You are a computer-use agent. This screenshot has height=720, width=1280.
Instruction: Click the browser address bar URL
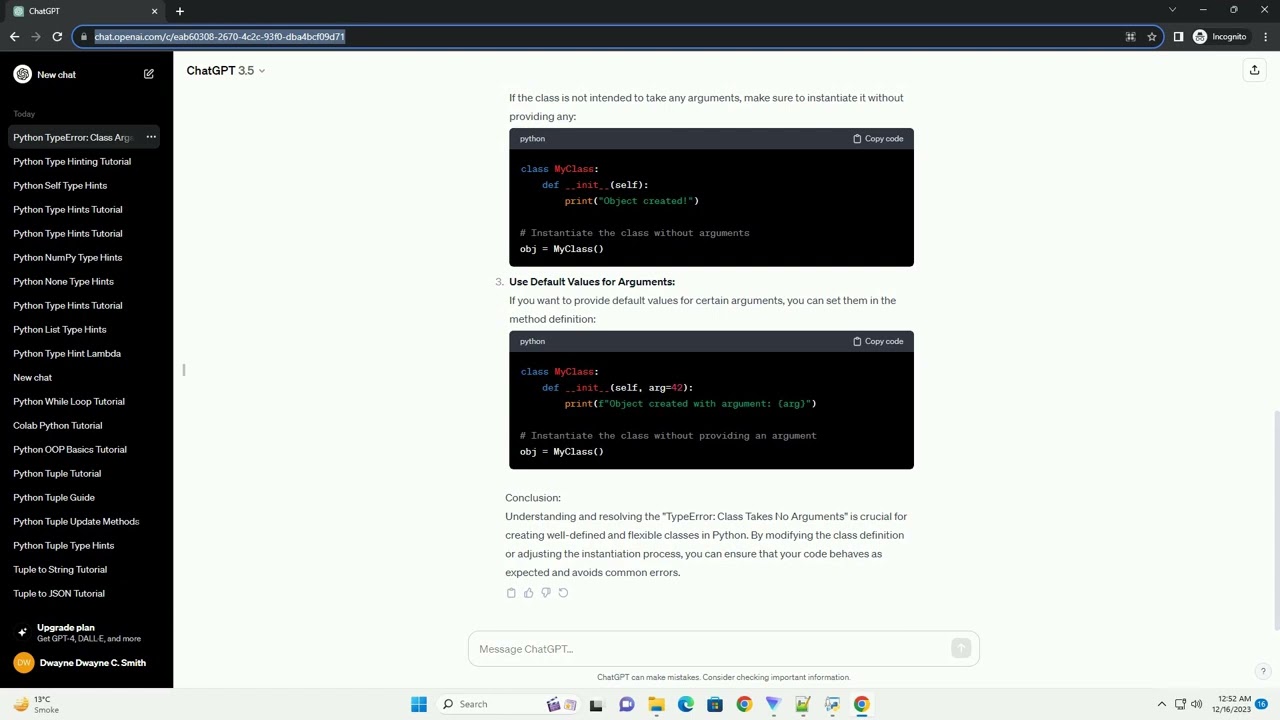[220, 37]
